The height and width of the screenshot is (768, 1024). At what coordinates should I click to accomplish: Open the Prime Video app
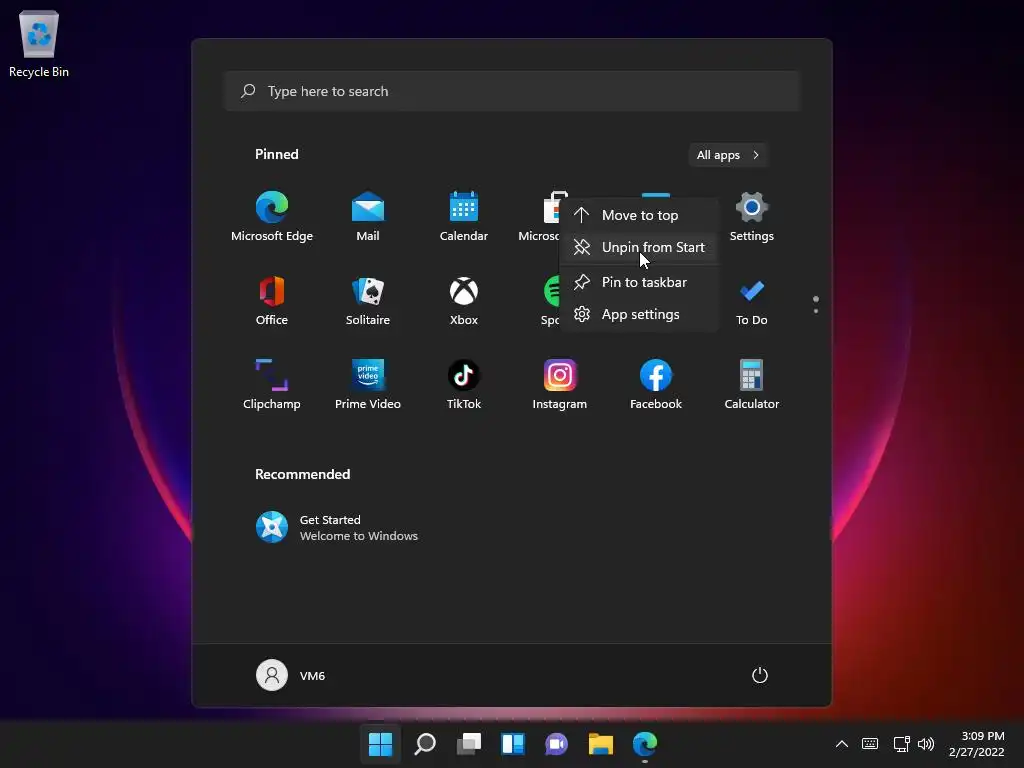click(x=368, y=385)
